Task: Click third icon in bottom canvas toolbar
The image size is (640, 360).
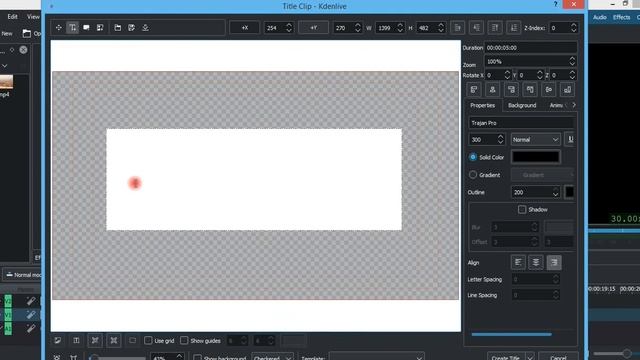Action: click(95, 340)
